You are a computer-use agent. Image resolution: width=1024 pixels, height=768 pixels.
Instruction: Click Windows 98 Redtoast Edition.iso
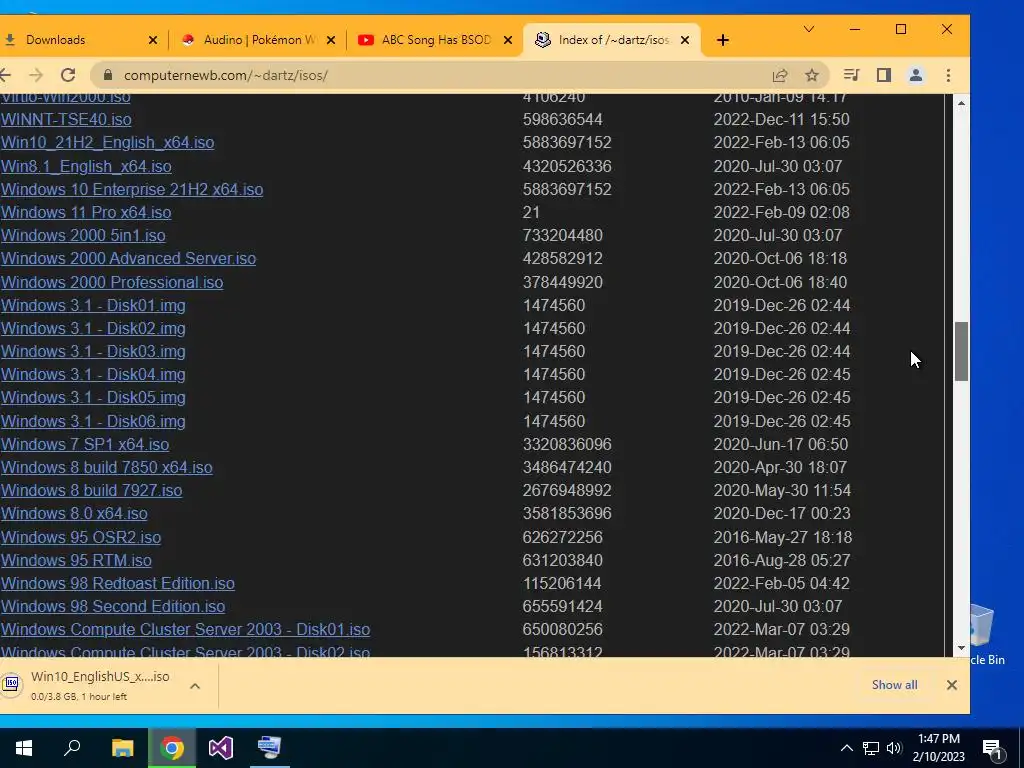point(118,583)
